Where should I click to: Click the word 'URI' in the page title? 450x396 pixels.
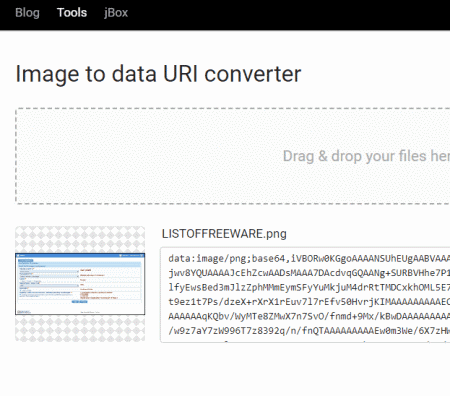(180, 73)
